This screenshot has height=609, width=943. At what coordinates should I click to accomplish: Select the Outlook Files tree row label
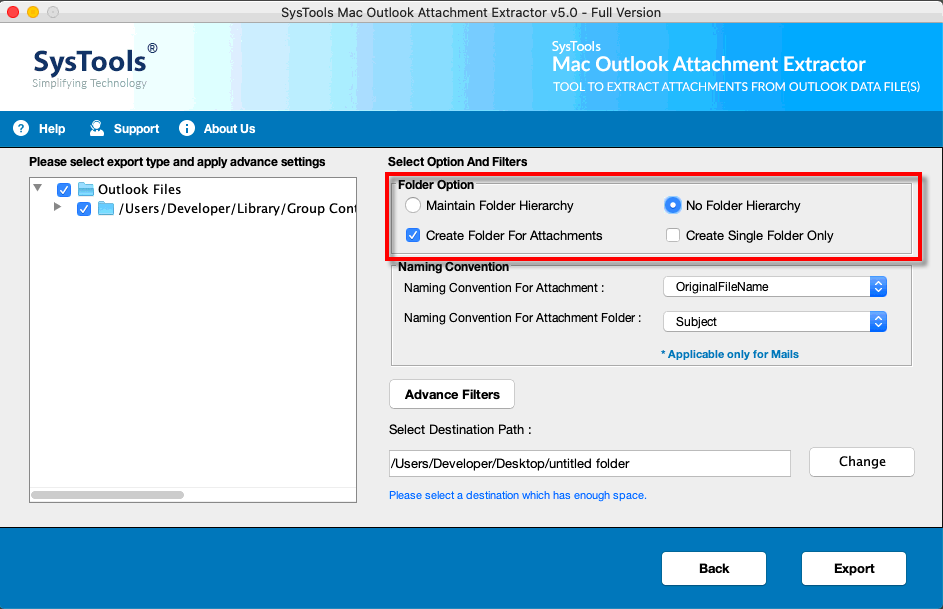(140, 189)
